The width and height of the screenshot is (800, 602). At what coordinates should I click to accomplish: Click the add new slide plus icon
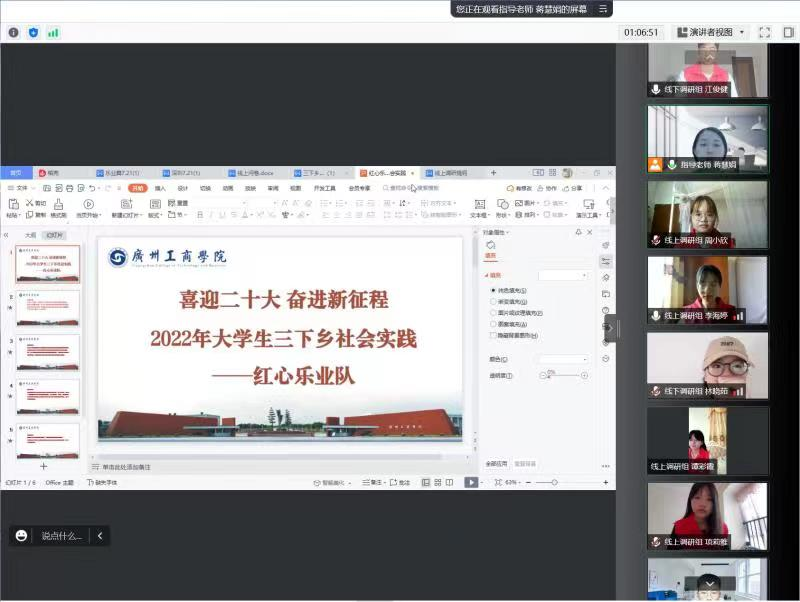click(x=43, y=466)
